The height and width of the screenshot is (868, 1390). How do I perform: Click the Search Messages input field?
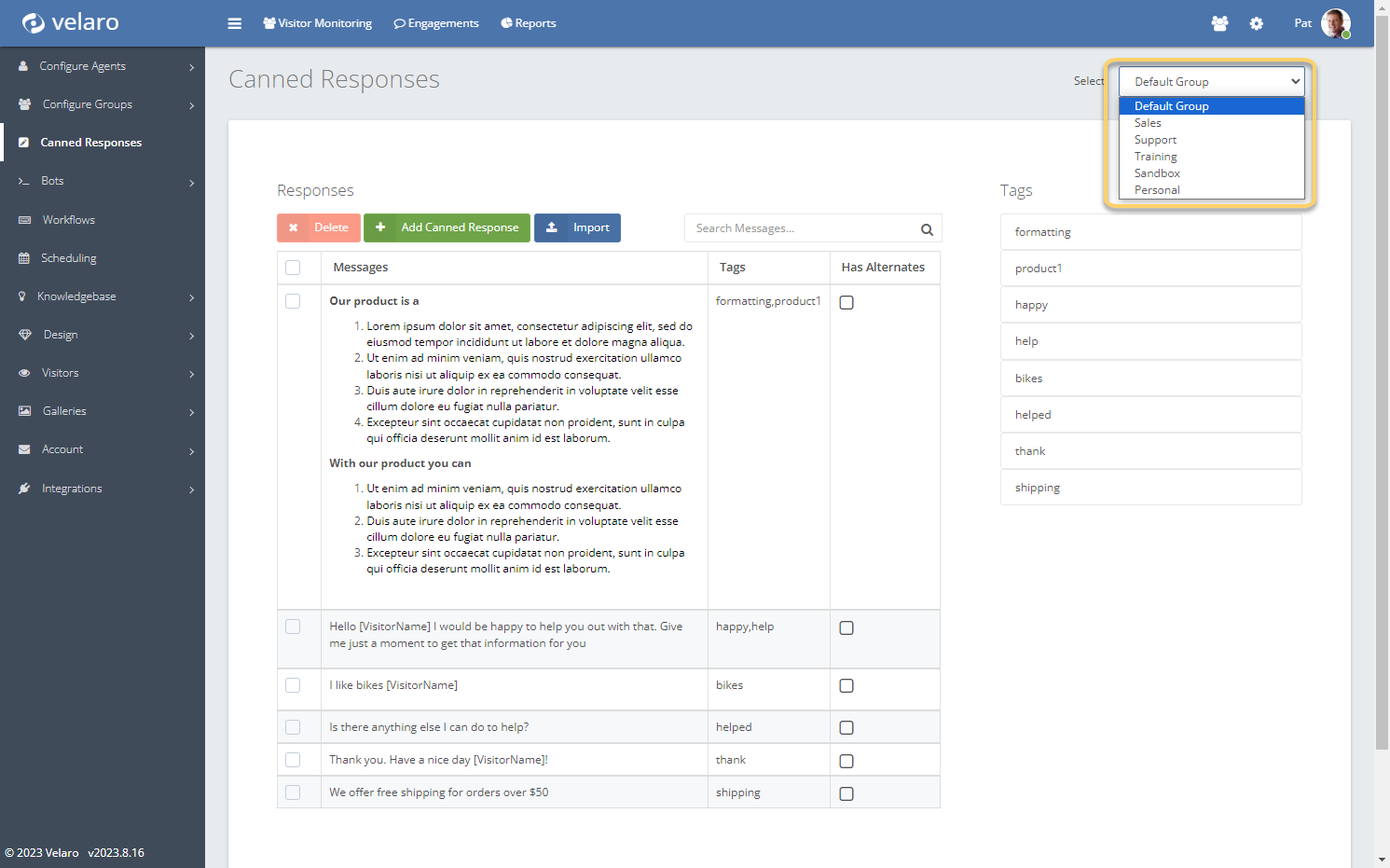click(x=802, y=228)
